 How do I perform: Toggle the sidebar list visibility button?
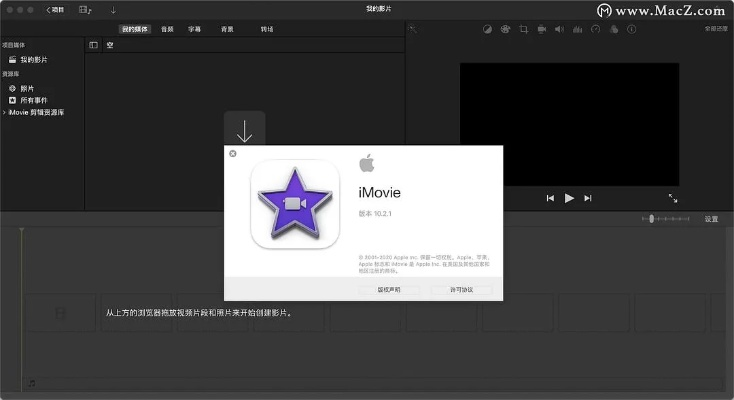click(94, 45)
